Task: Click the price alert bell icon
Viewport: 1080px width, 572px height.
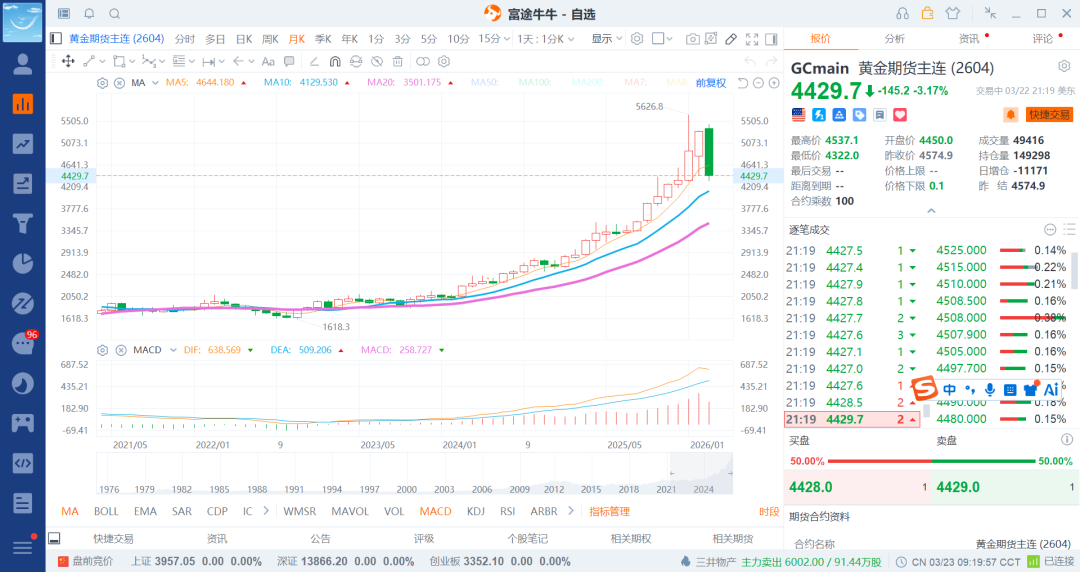Action: point(1011,115)
